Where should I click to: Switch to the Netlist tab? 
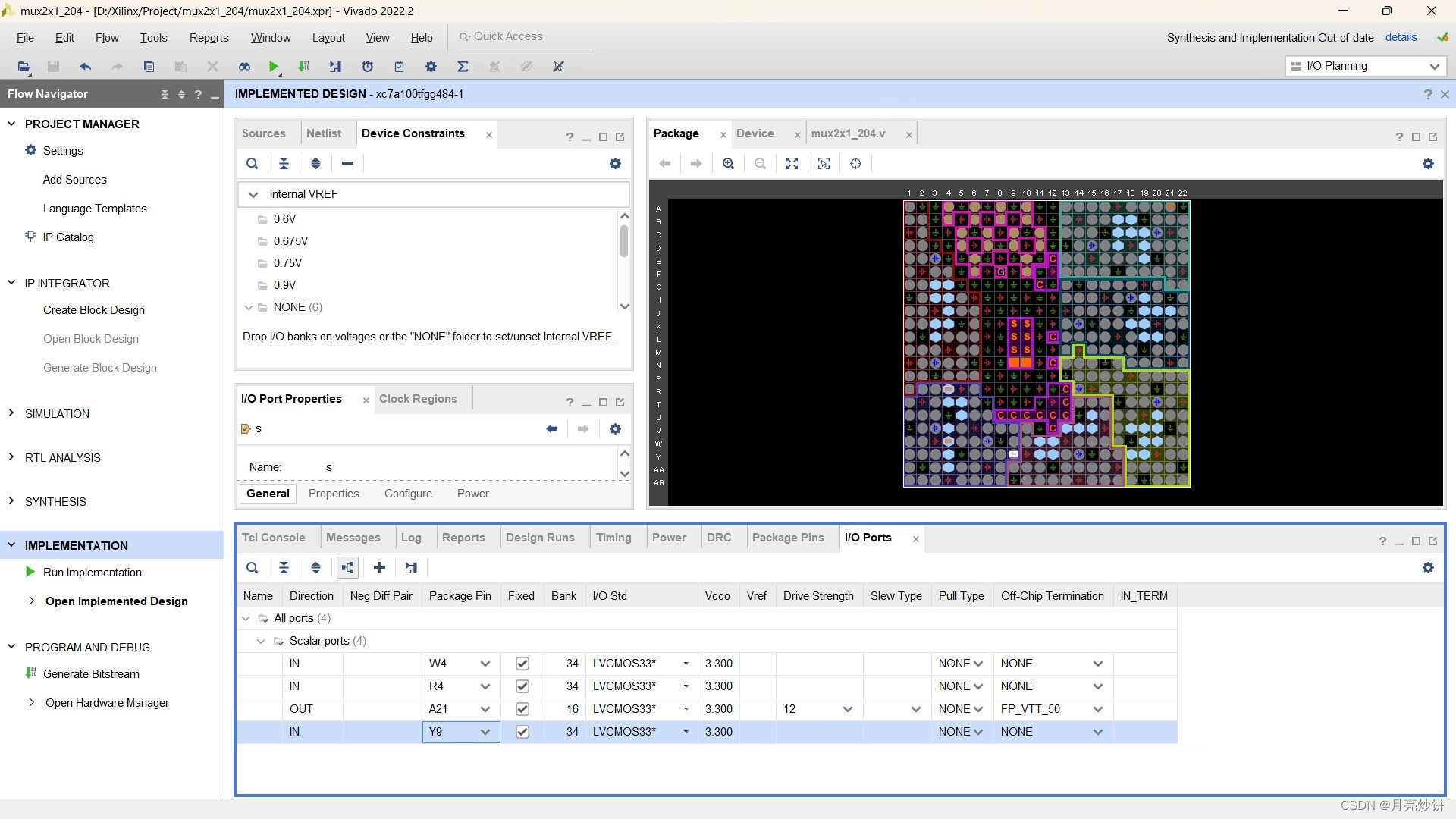pos(324,133)
